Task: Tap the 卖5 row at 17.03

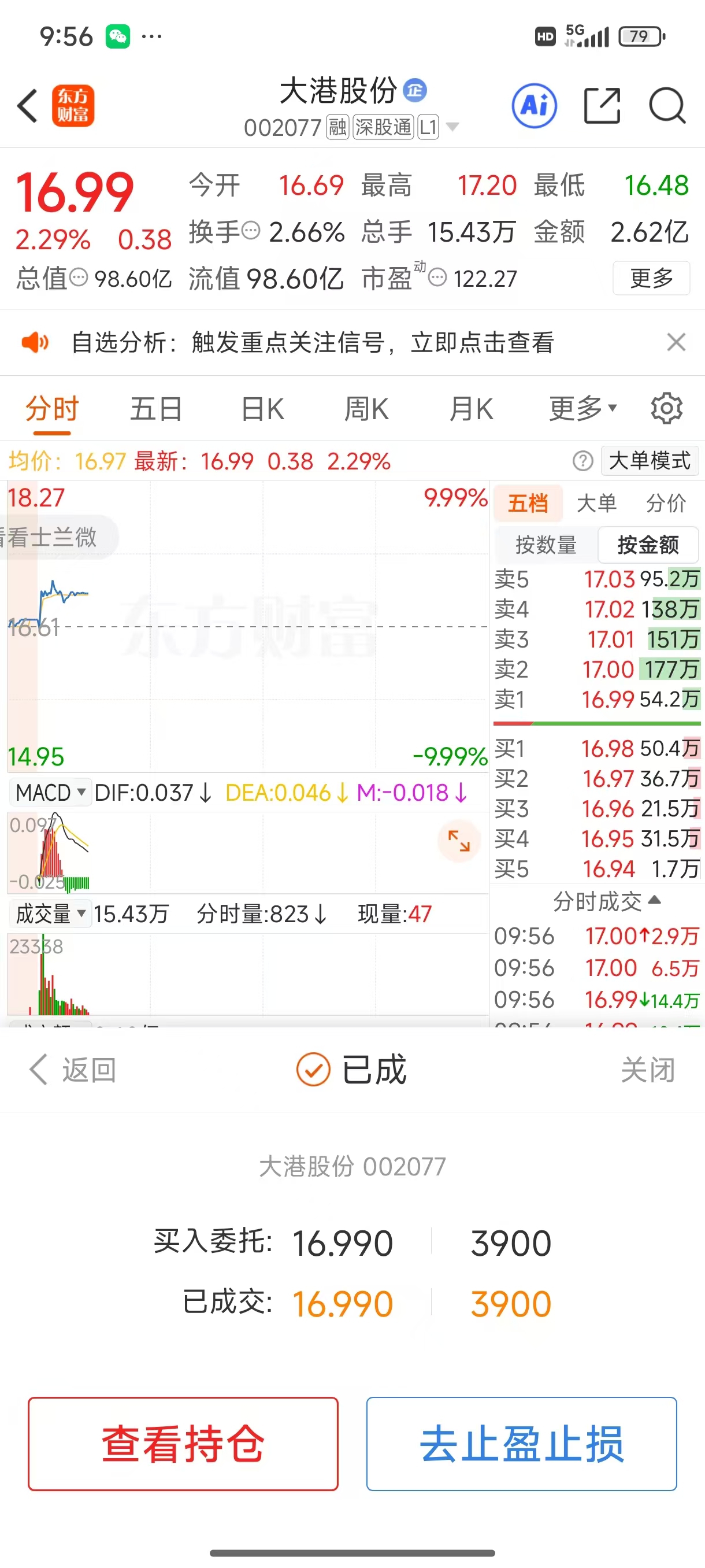Action: click(597, 579)
